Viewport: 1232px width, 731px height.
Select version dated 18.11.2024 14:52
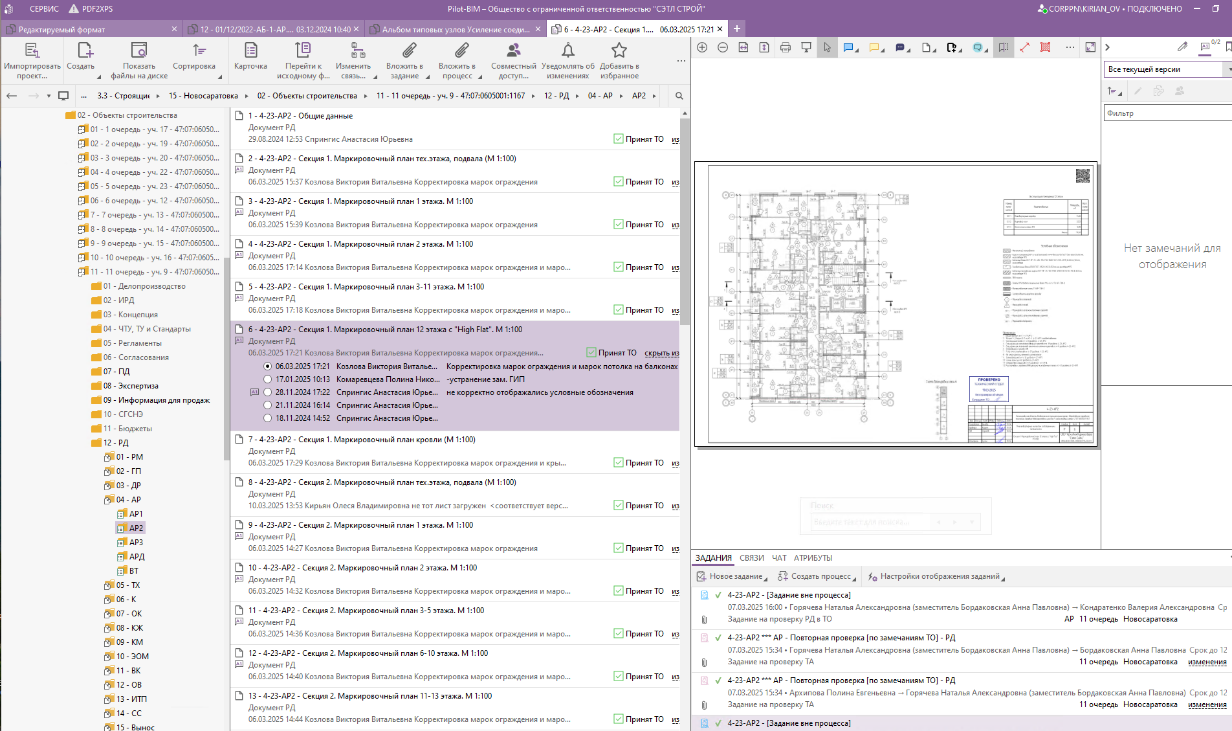click(x=267, y=419)
